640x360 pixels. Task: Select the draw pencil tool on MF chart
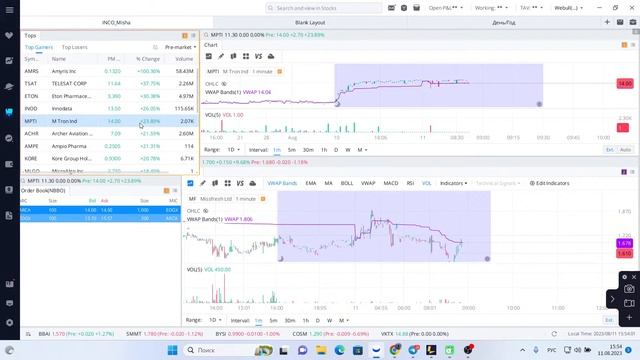(x=202, y=183)
